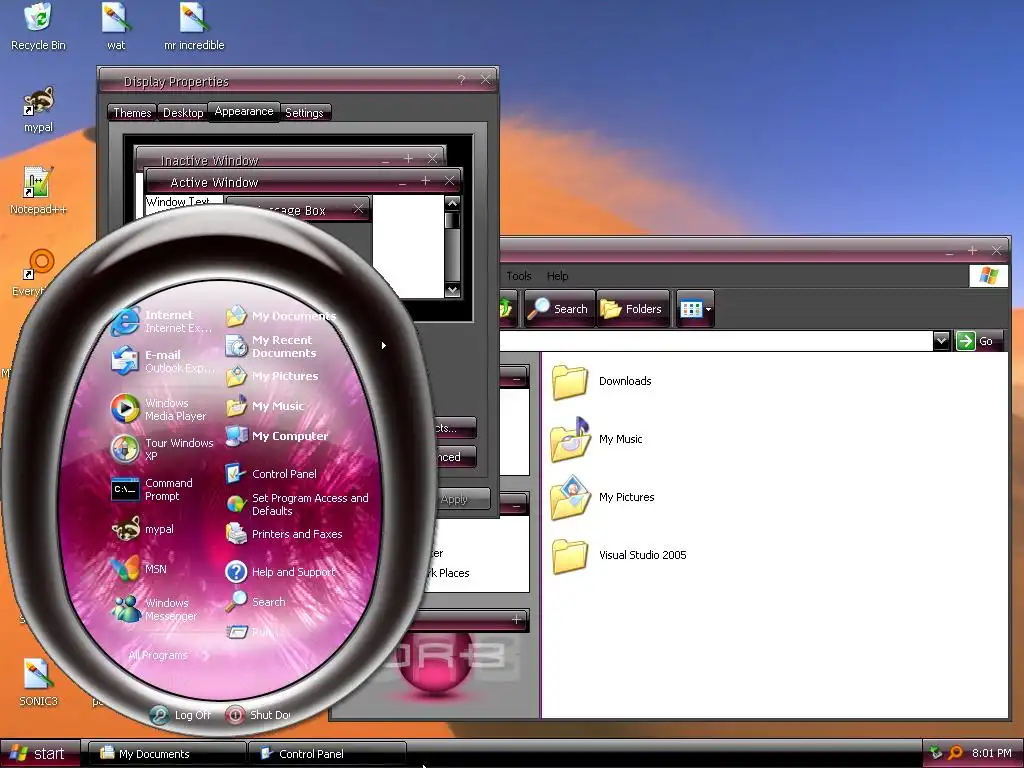Select Visual Studio 2005 folder
Image resolution: width=1024 pixels, height=768 pixels.
(618, 555)
